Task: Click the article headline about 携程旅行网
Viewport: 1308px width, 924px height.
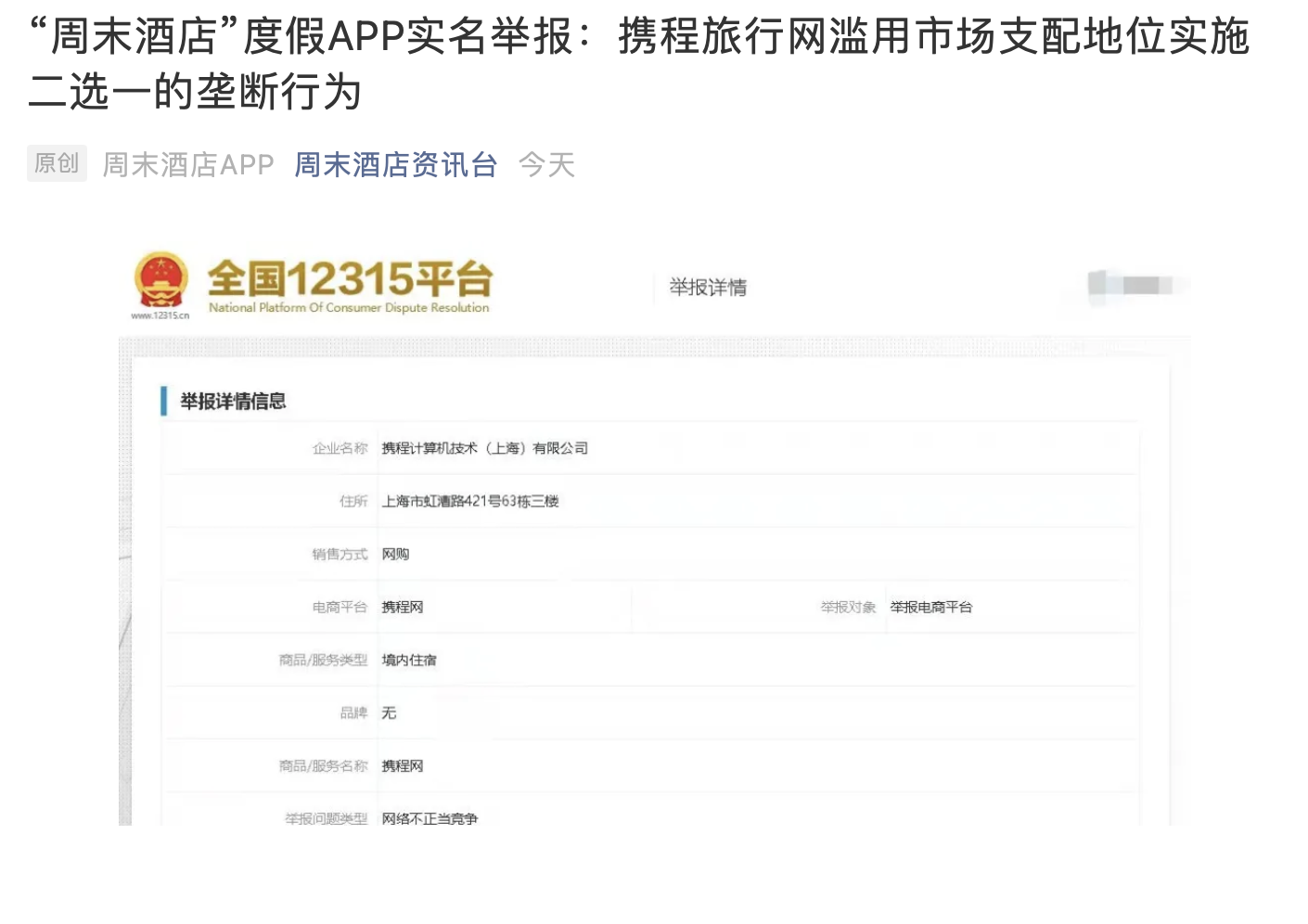Action: pyautogui.click(x=639, y=64)
